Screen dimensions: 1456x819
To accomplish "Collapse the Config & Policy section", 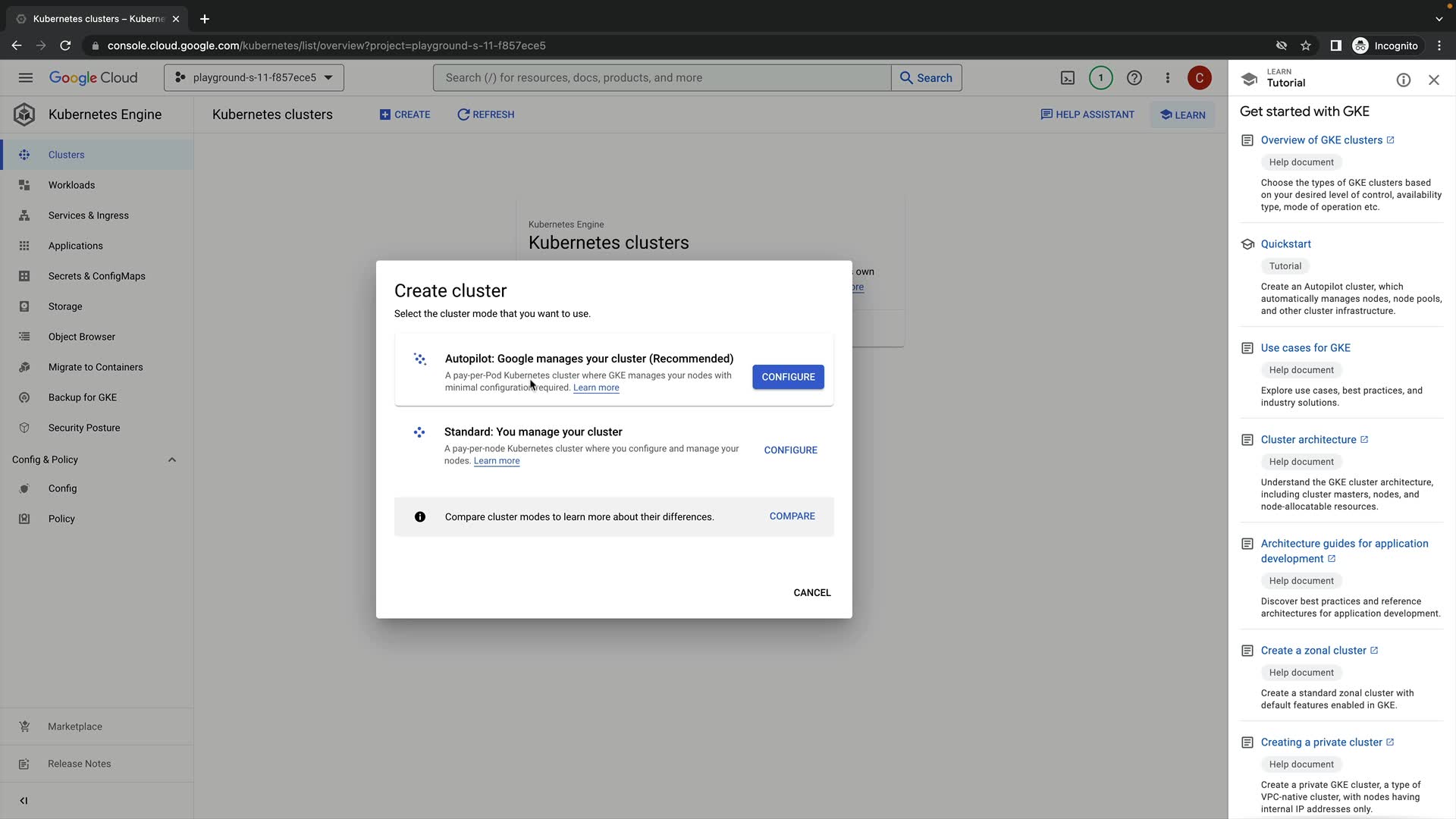I will point(171,460).
